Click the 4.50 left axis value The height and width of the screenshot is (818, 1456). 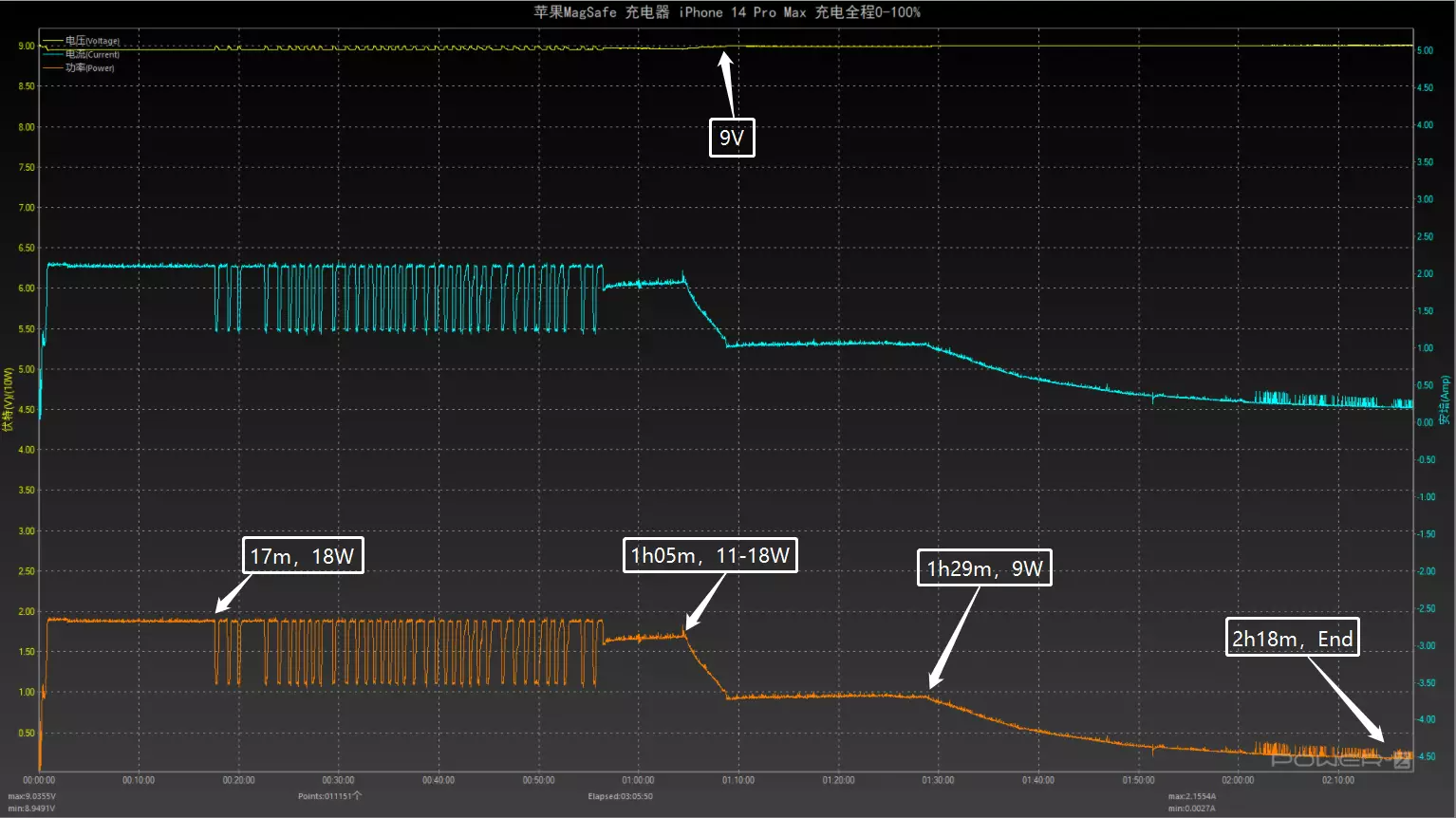tap(27, 410)
